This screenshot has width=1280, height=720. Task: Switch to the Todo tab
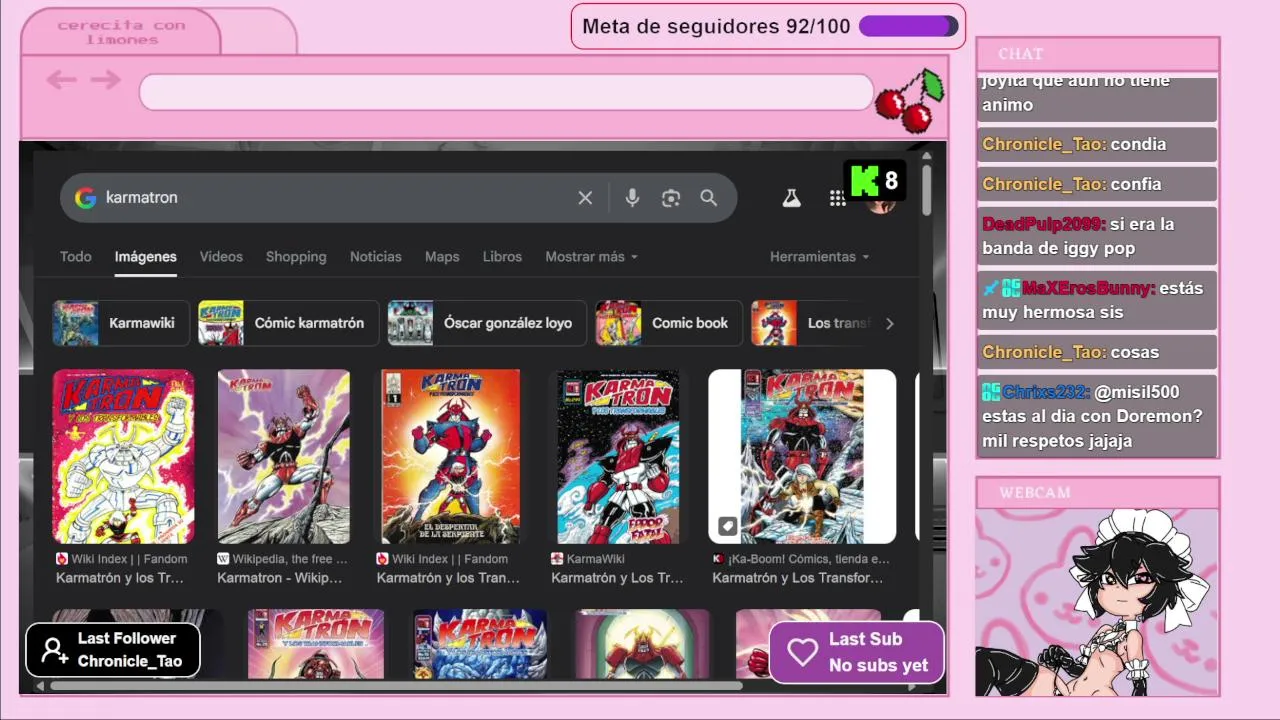(x=75, y=257)
